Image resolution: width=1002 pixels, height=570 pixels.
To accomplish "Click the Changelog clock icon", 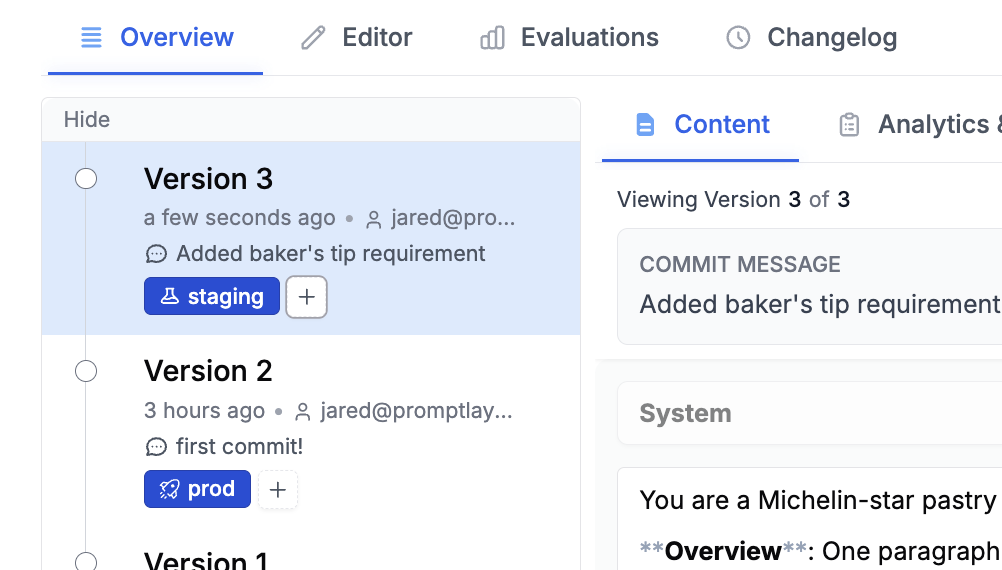I will 738,38.
